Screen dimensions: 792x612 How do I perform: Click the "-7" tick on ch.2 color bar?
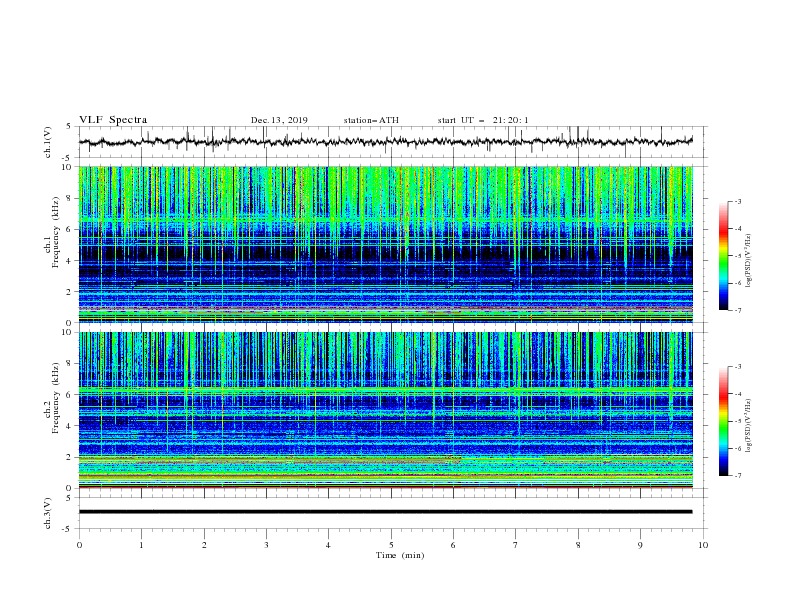click(x=737, y=475)
